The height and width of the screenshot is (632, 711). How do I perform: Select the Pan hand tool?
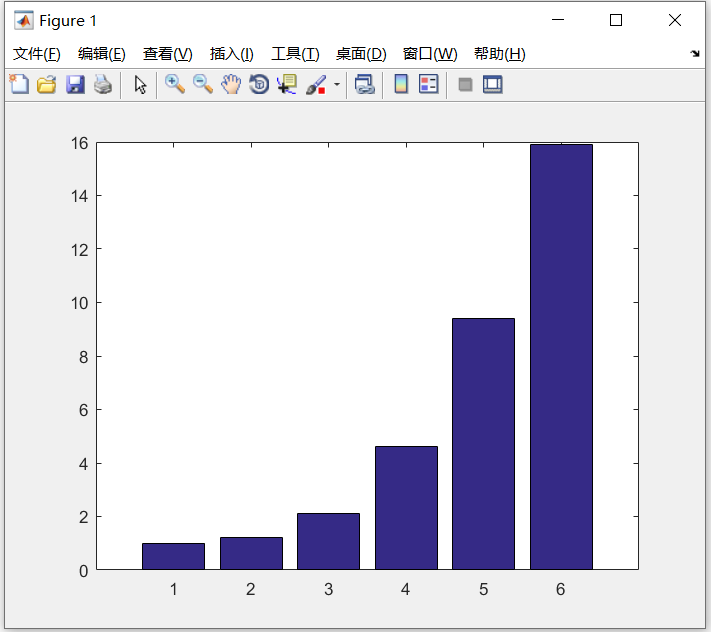231,84
